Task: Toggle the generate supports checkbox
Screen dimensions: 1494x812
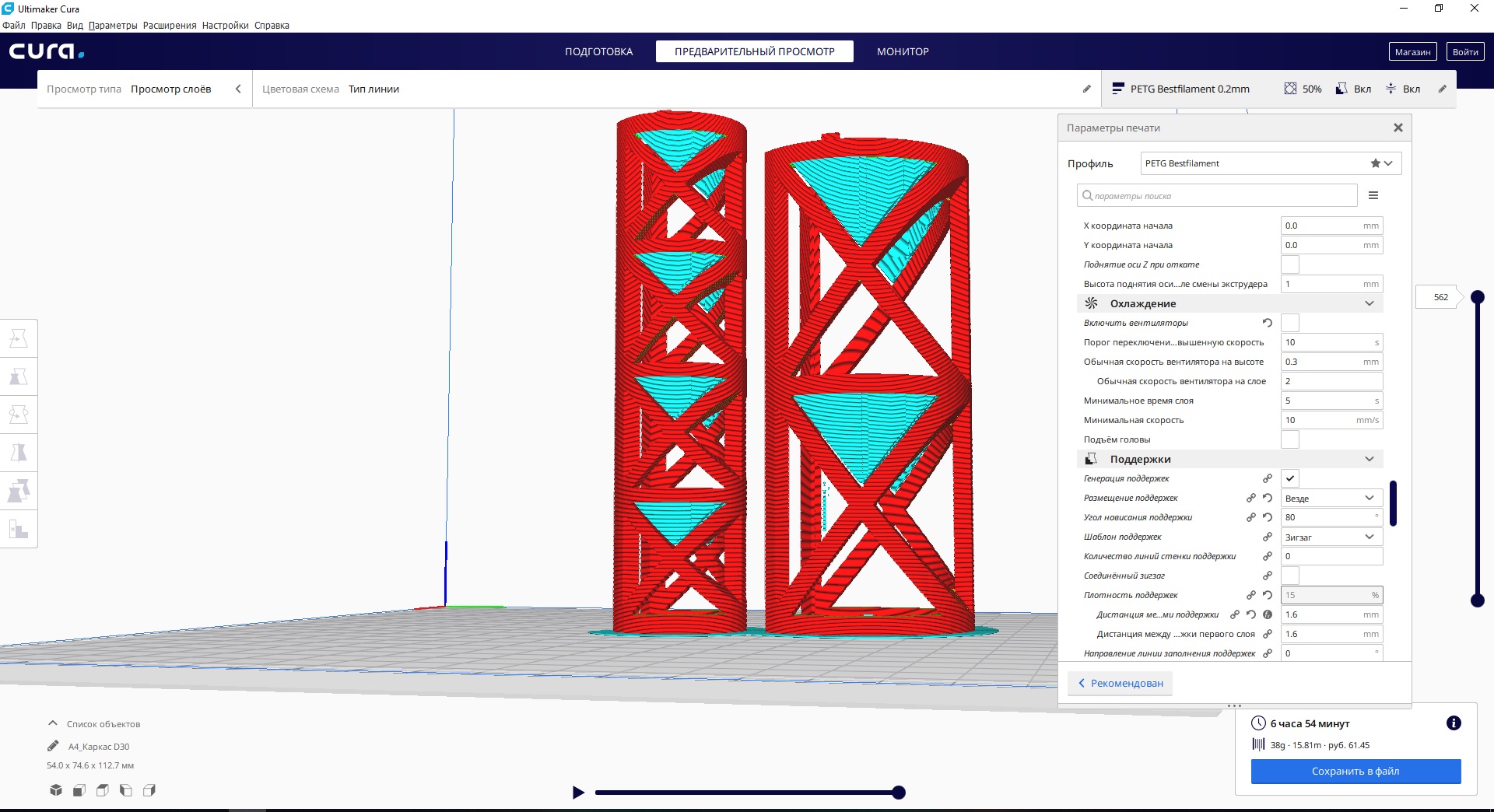Action: [1289, 478]
